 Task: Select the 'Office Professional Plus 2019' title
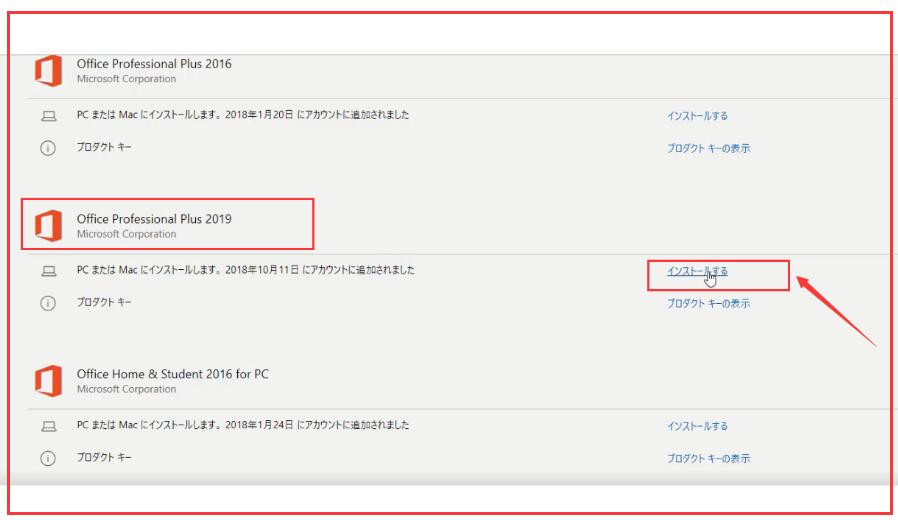point(154,219)
